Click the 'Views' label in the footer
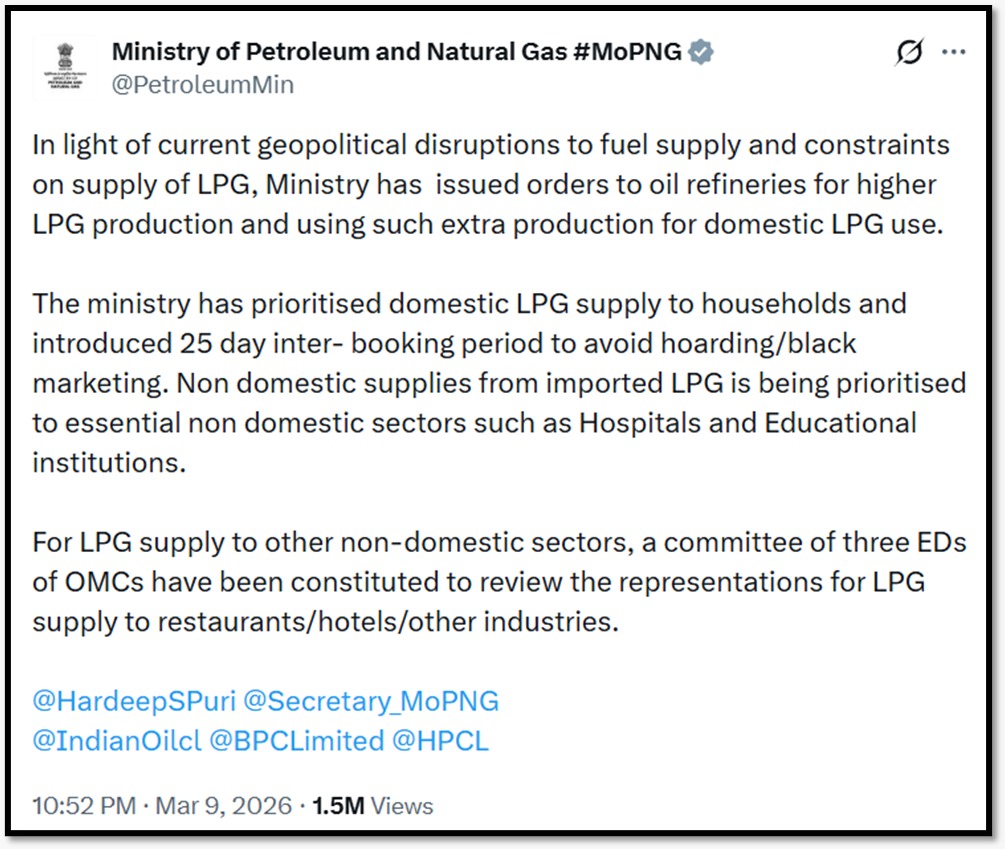The height and width of the screenshot is (849, 1005). 402,806
